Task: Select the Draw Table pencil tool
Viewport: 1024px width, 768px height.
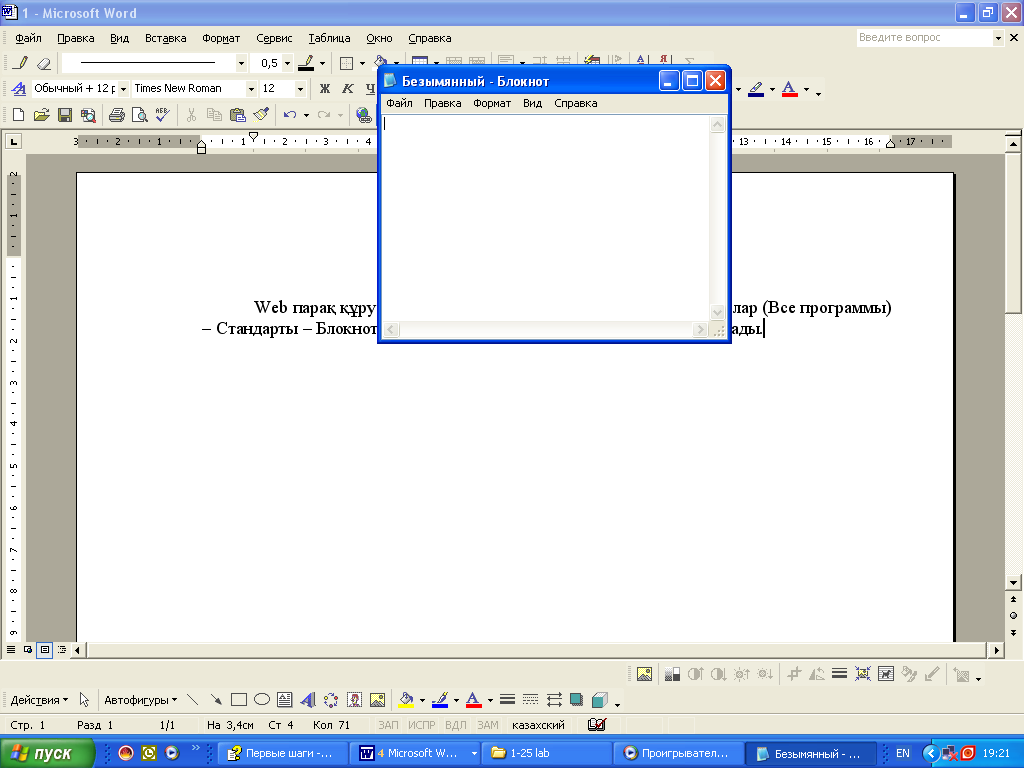Action: (20, 63)
